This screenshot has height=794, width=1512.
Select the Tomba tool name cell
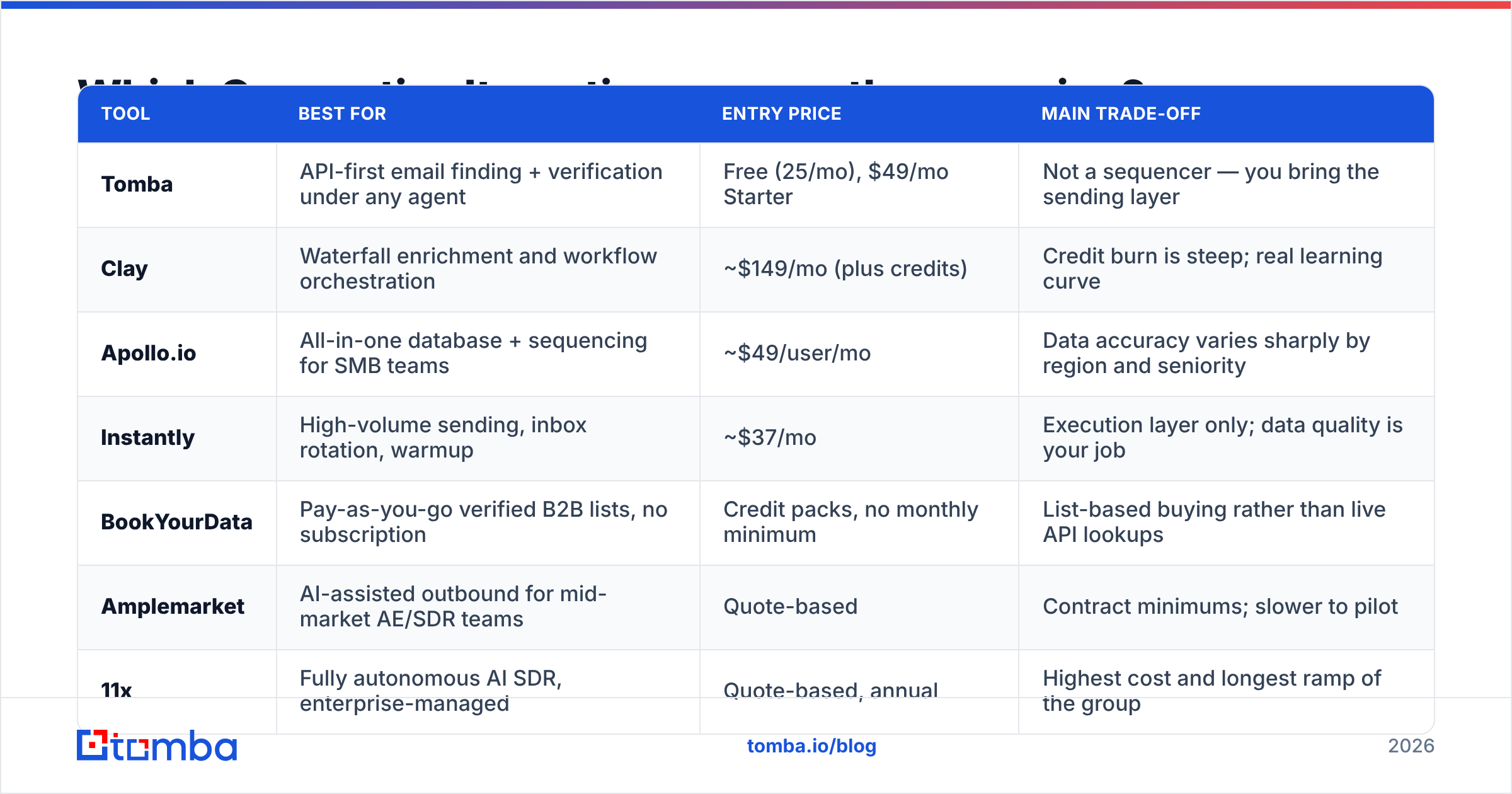(x=177, y=185)
